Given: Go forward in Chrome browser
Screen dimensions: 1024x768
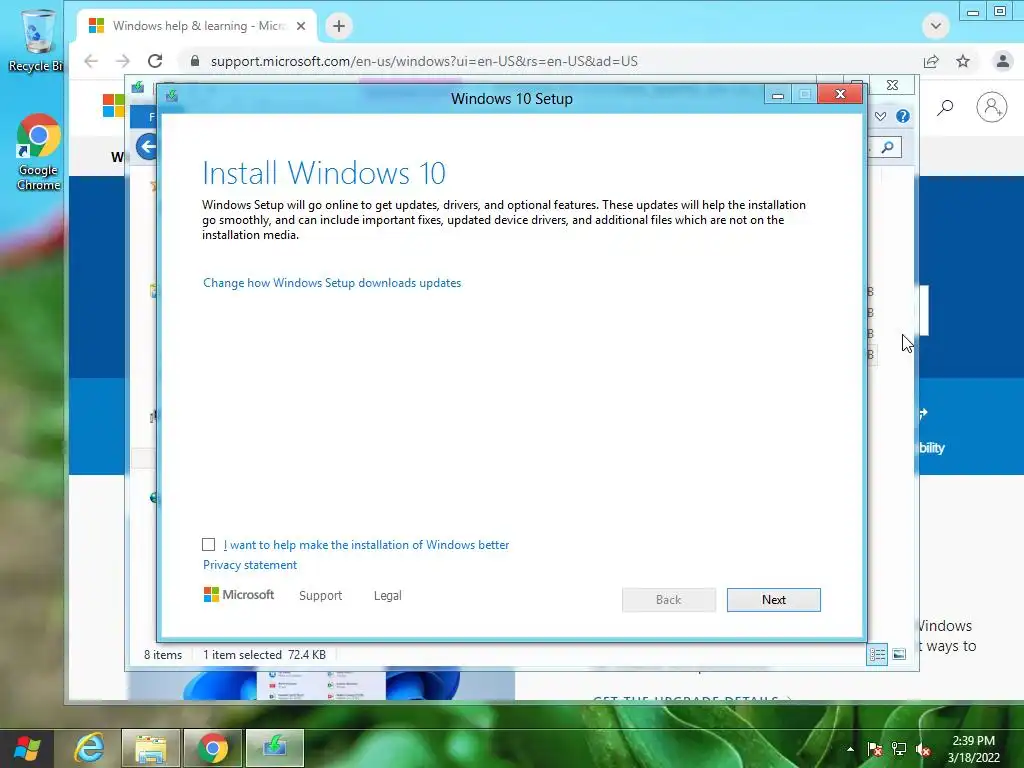Looking at the screenshot, I should pos(123,61).
